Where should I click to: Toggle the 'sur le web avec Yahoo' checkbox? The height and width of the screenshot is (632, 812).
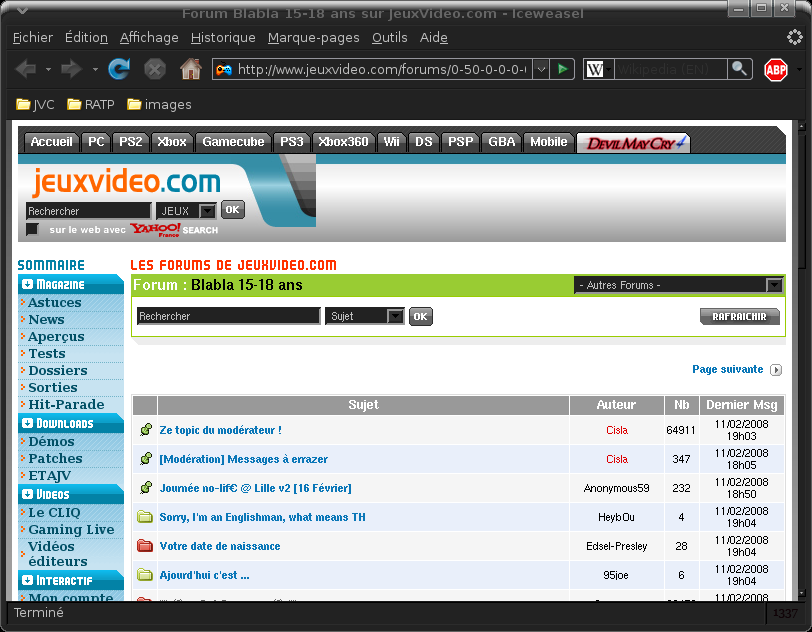32,229
